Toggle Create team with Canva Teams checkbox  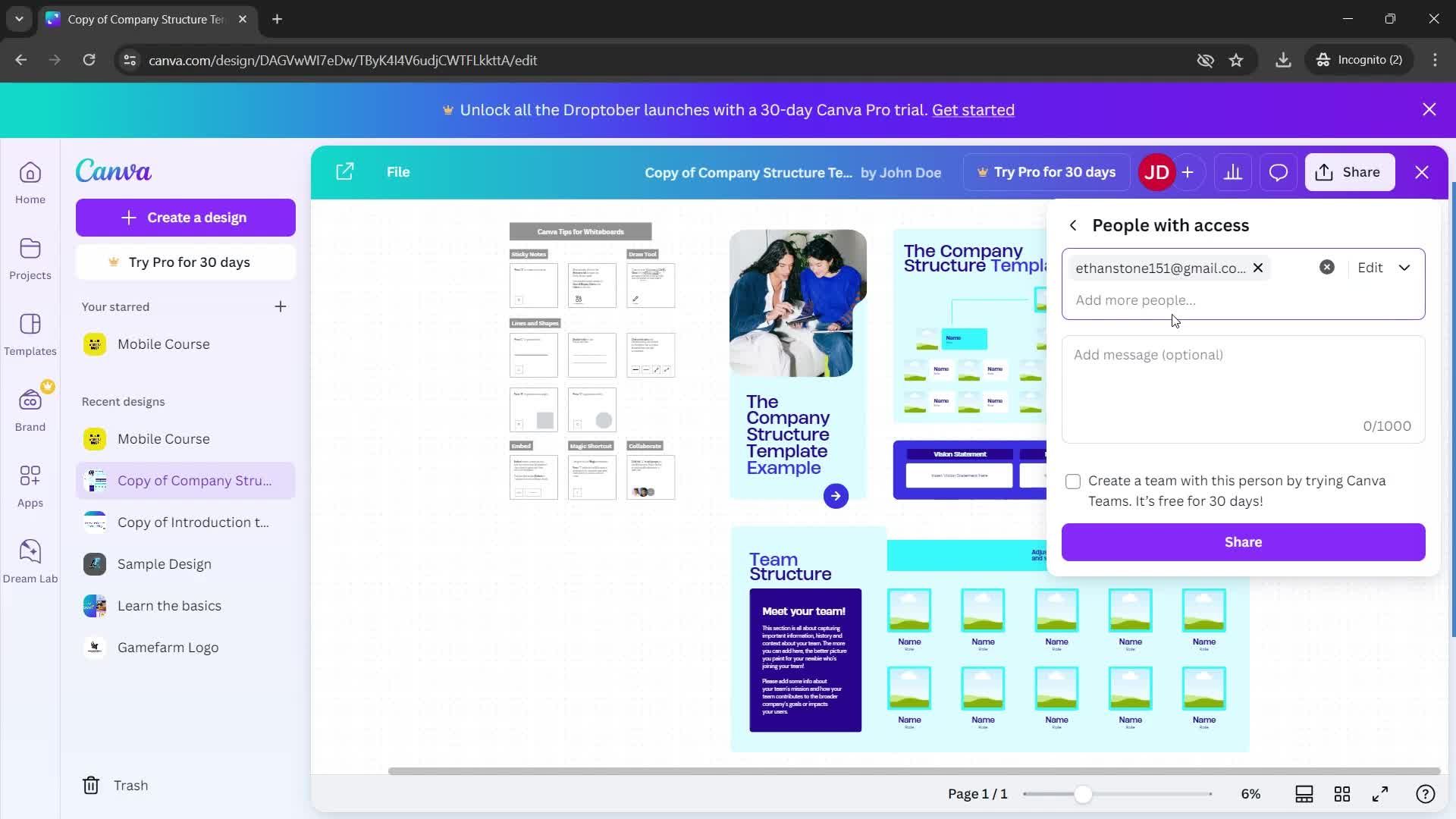pyautogui.click(x=1073, y=481)
